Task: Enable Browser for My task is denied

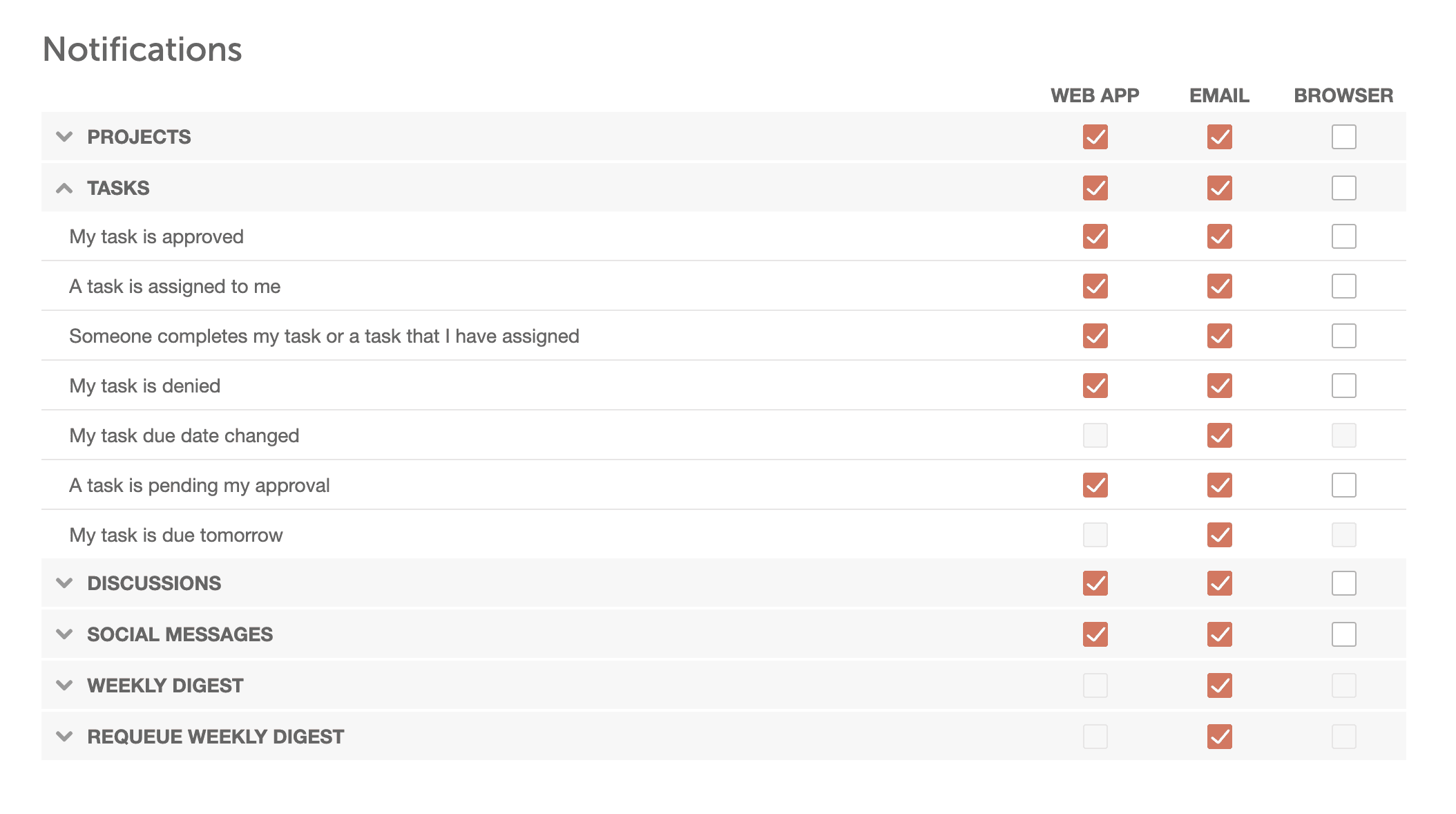Action: point(1344,386)
